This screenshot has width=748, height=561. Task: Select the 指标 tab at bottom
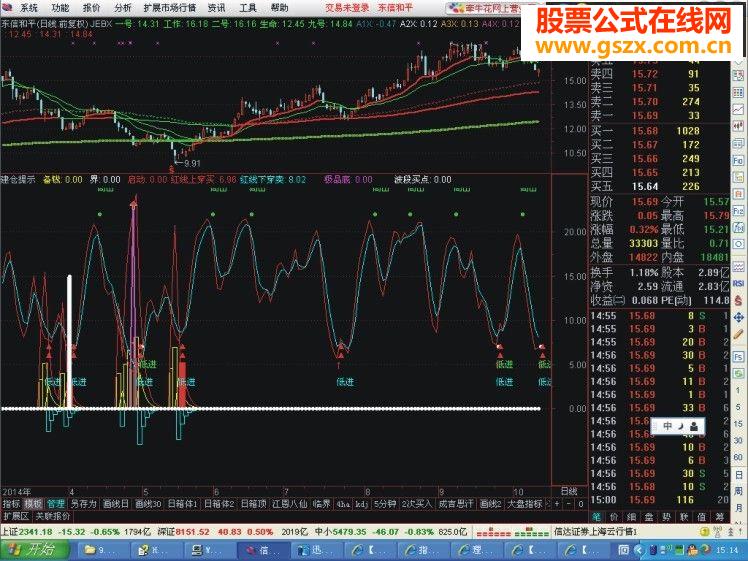pyautogui.click(x=11, y=504)
